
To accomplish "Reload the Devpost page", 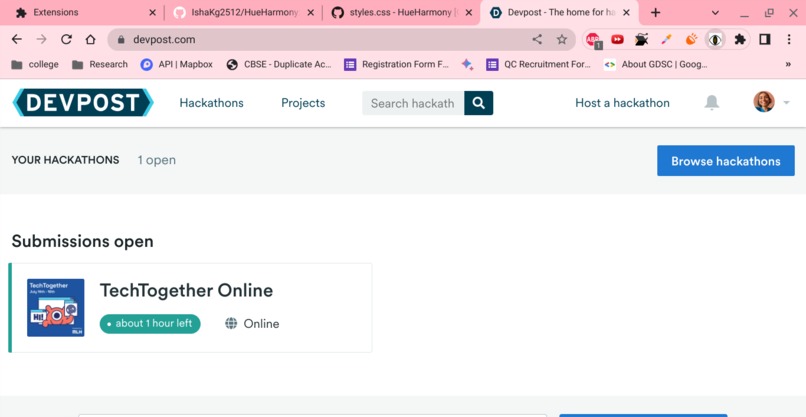I will pos(66,40).
